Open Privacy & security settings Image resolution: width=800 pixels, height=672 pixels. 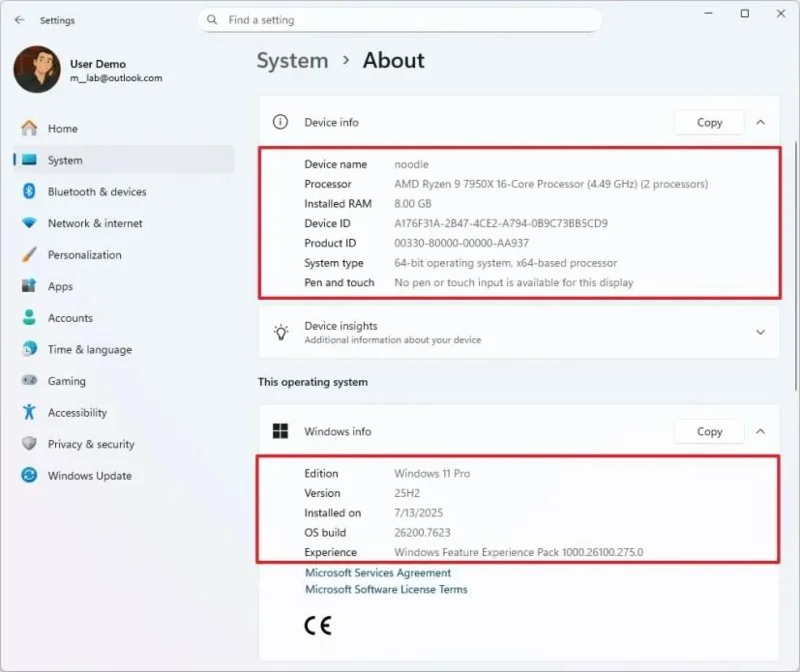tap(123, 443)
